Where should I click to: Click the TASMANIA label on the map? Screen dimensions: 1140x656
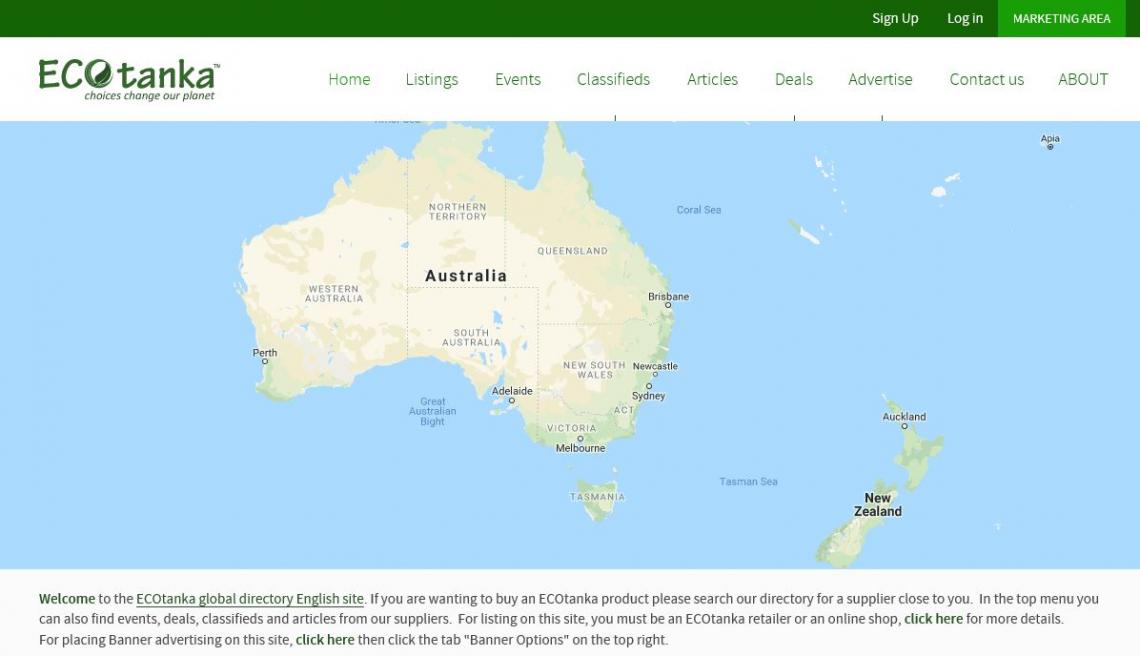click(x=597, y=497)
